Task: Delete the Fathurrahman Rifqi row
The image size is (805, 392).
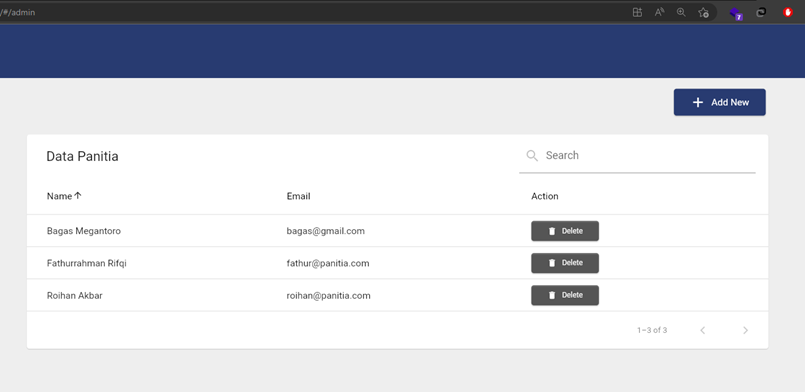Action: pyautogui.click(x=565, y=263)
